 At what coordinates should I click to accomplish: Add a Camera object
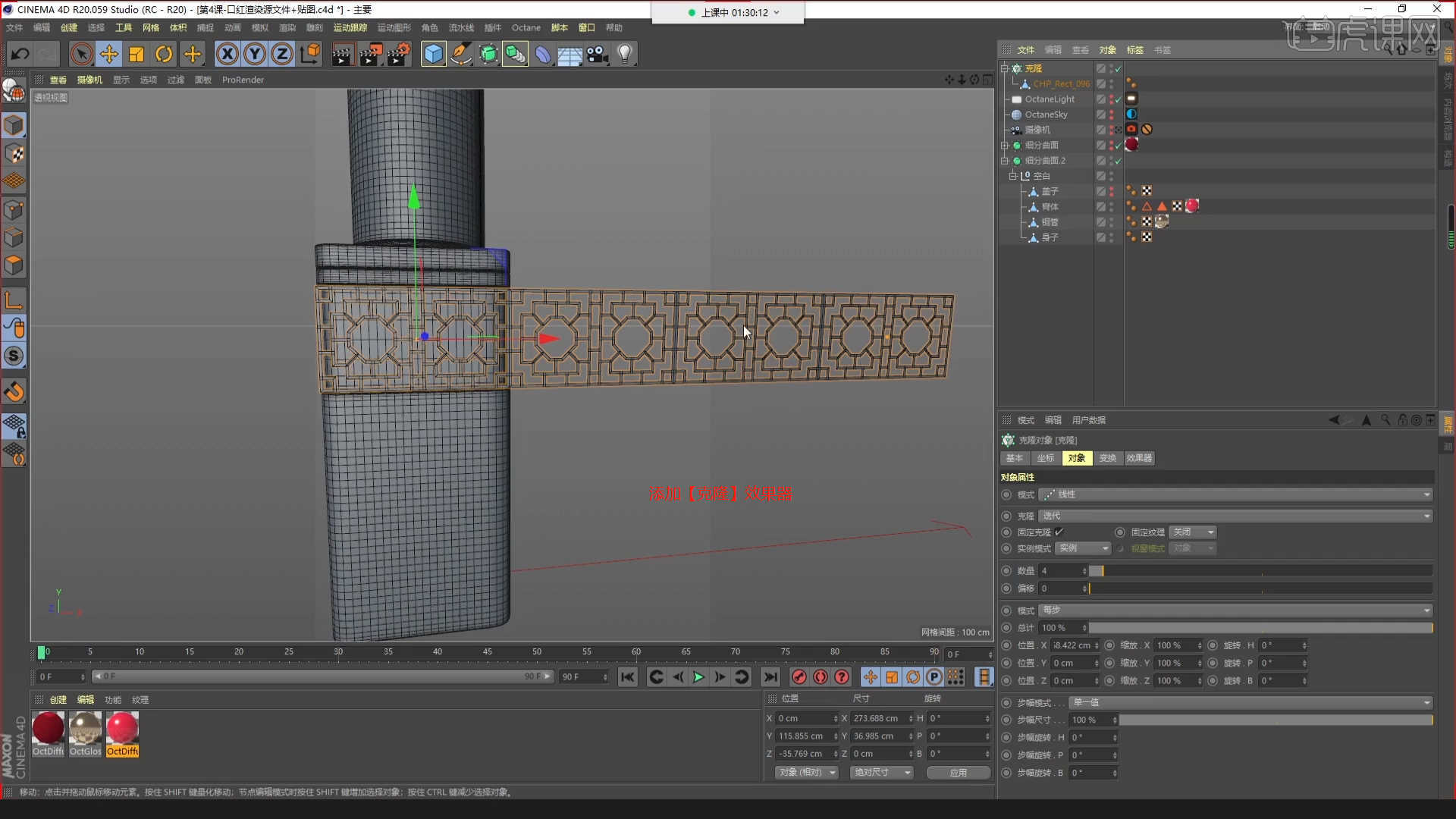[x=598, y=54]
